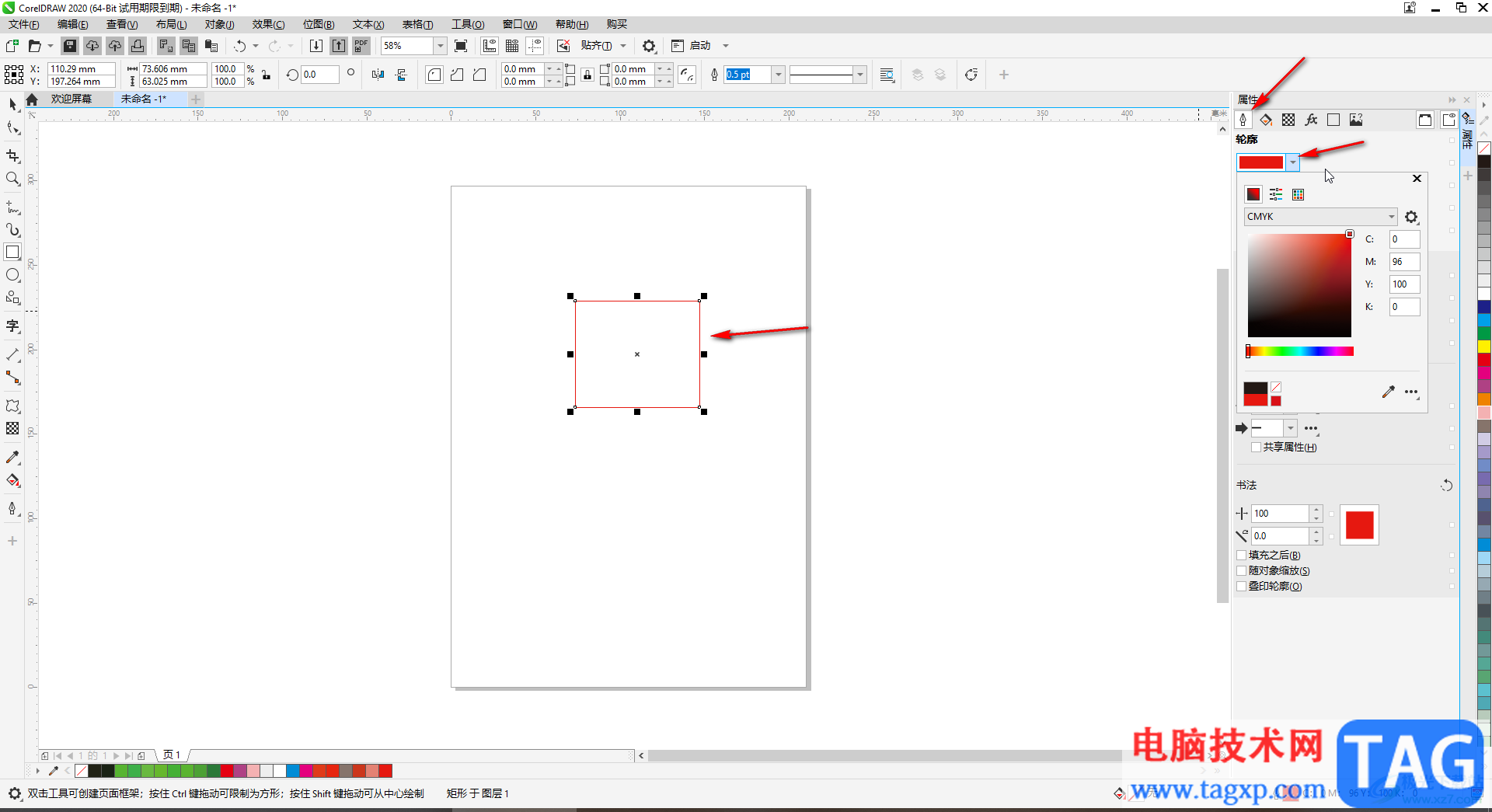Click the Save disk icon
The height and width of the screenshot is (812, 1492).
point(70,46)
